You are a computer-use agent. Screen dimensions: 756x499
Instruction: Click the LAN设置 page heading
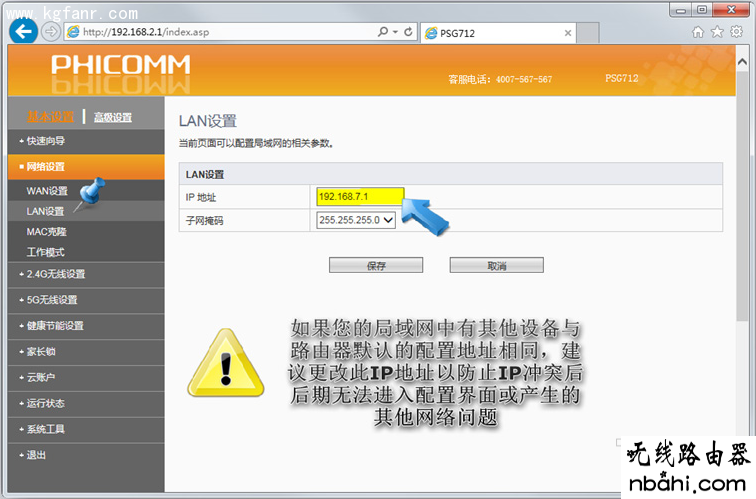[208, 121]
